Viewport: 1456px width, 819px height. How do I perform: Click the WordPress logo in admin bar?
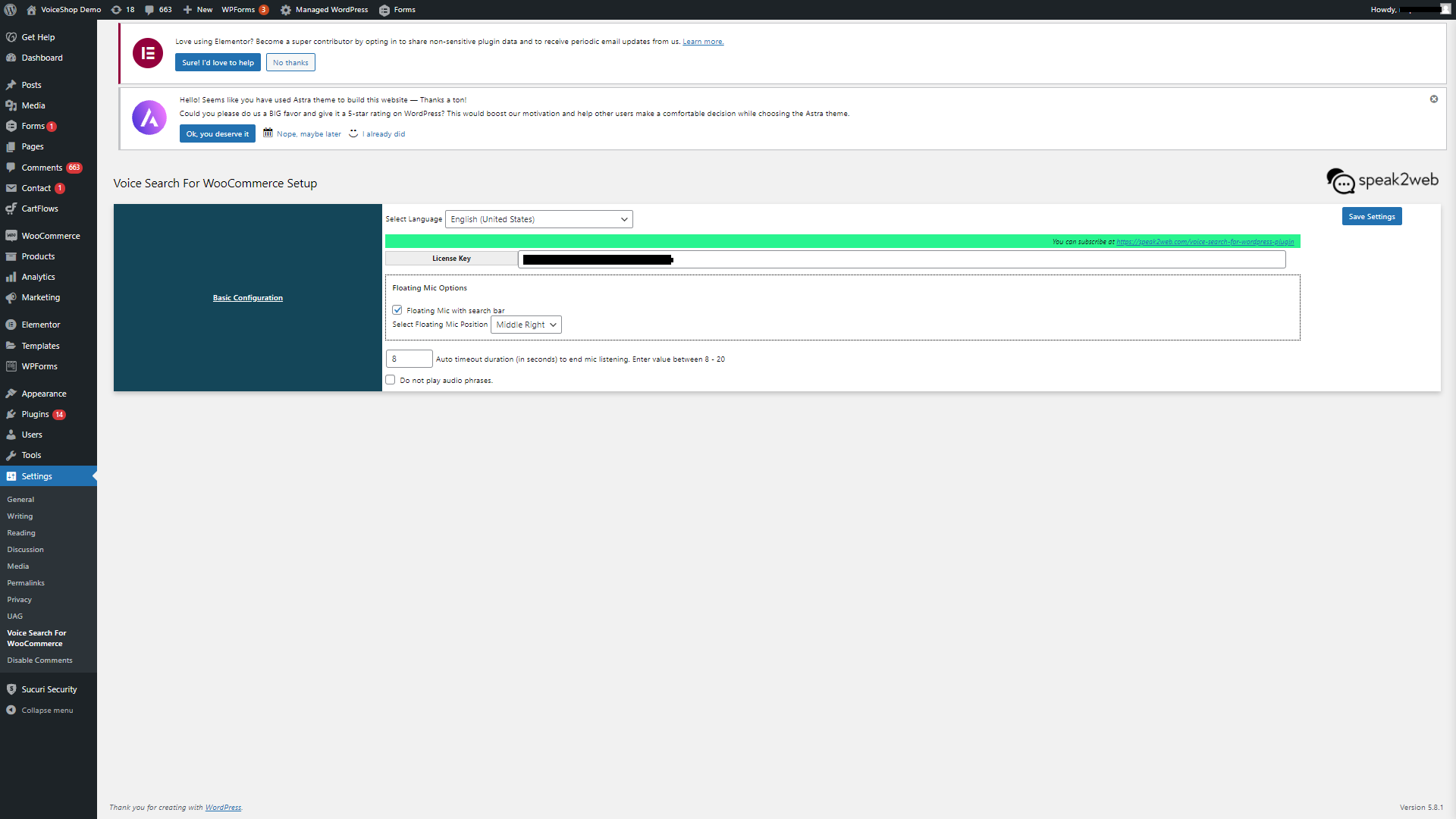11,10
